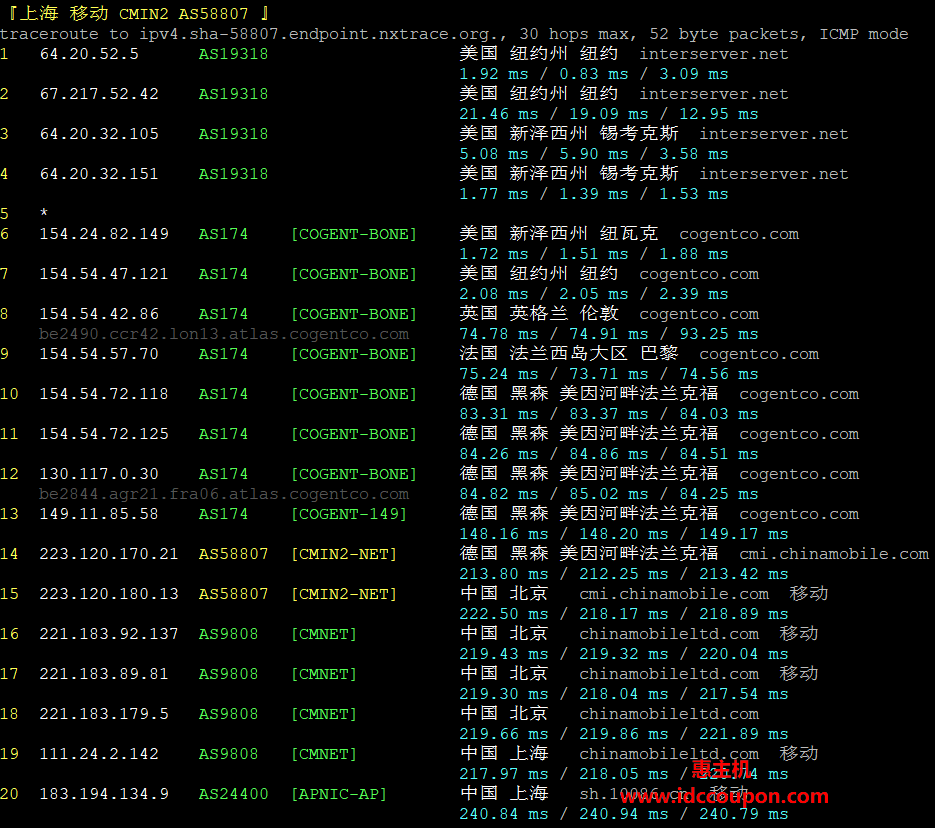Select IP address '154.24.82.149'
935x828 pixels.
click(x=104, y=234)
